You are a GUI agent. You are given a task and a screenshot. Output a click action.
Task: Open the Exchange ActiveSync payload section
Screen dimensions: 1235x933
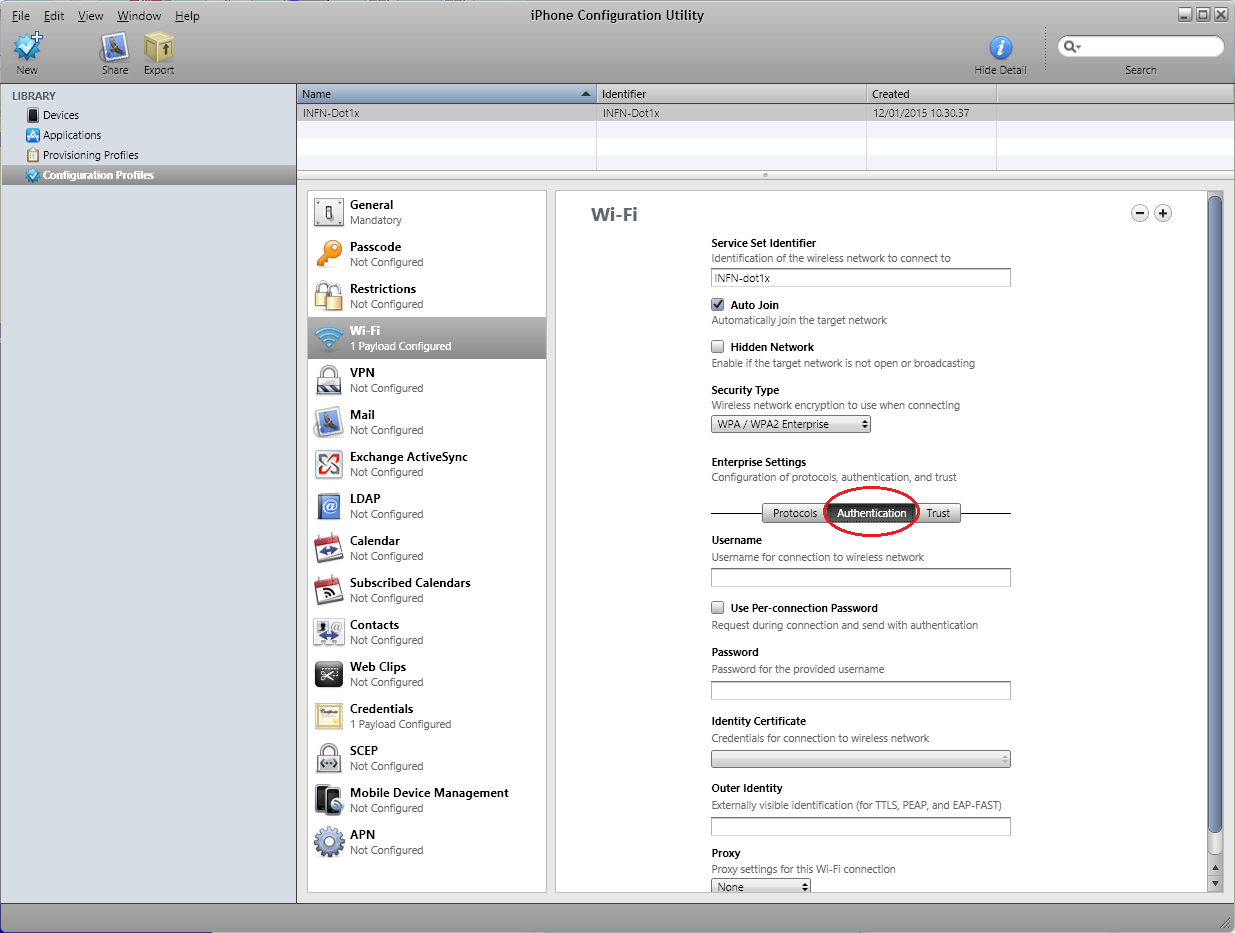tap(427, 464)
